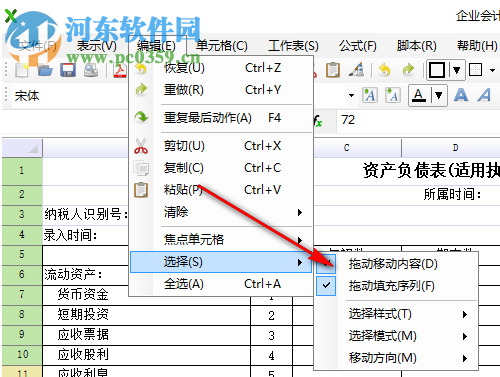Expand the 焦点单元格 submenu
The image size is (500, 377).
tap(221, 239)
